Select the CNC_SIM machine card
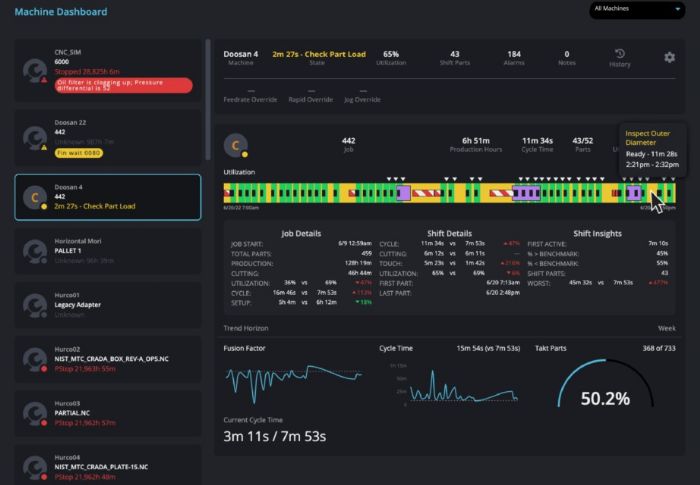This screenshot has width=700, height=485. 108,70
